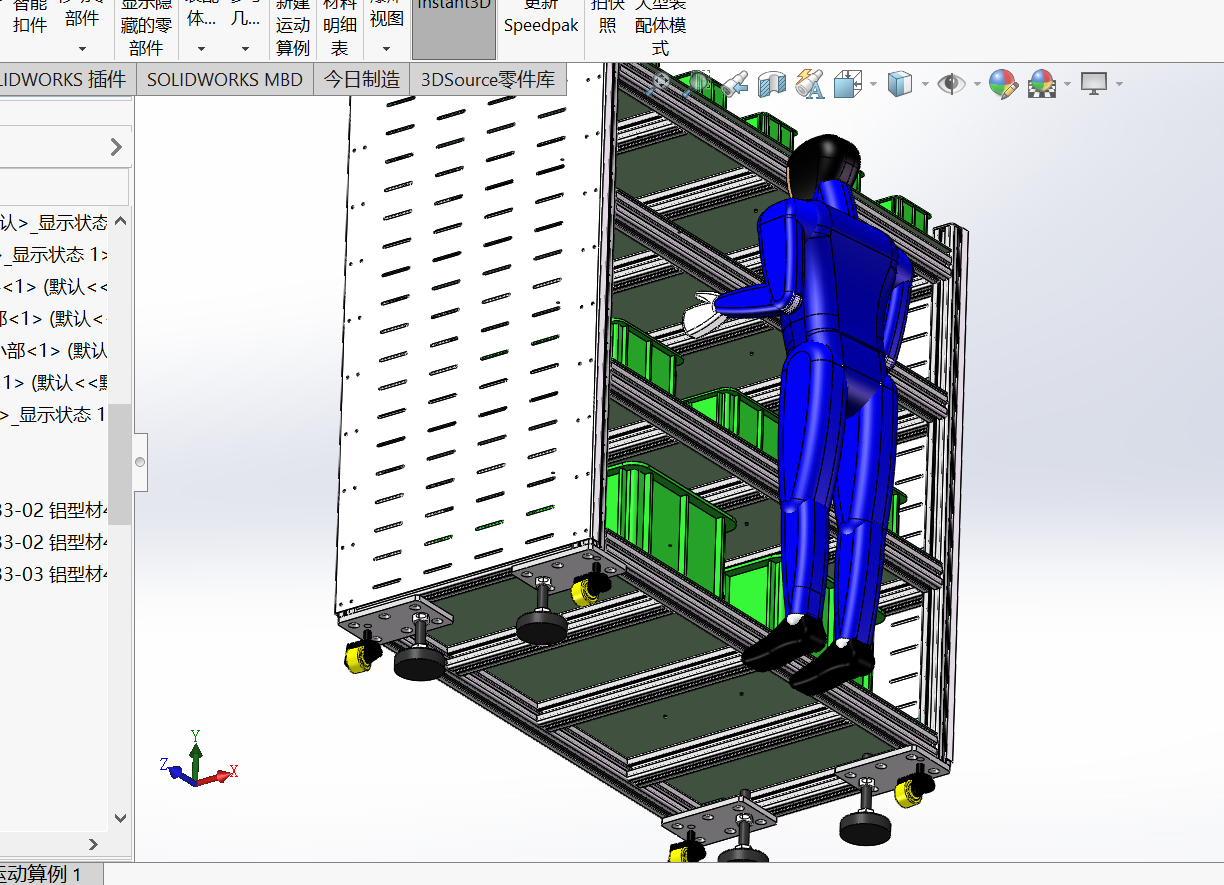Screen dimensions: 1224x885
Task: Click the feature tree filter input field
Action: click(64, 186)
